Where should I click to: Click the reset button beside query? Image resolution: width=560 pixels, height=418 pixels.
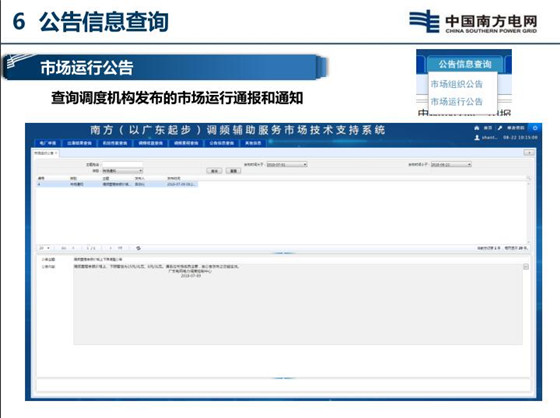tap(233, 171)
